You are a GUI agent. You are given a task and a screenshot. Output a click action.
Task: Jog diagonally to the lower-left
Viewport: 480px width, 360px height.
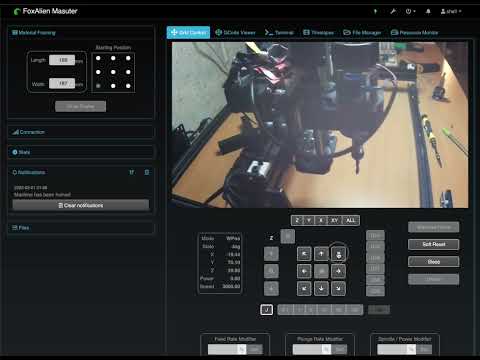click(x=304, y=289)
